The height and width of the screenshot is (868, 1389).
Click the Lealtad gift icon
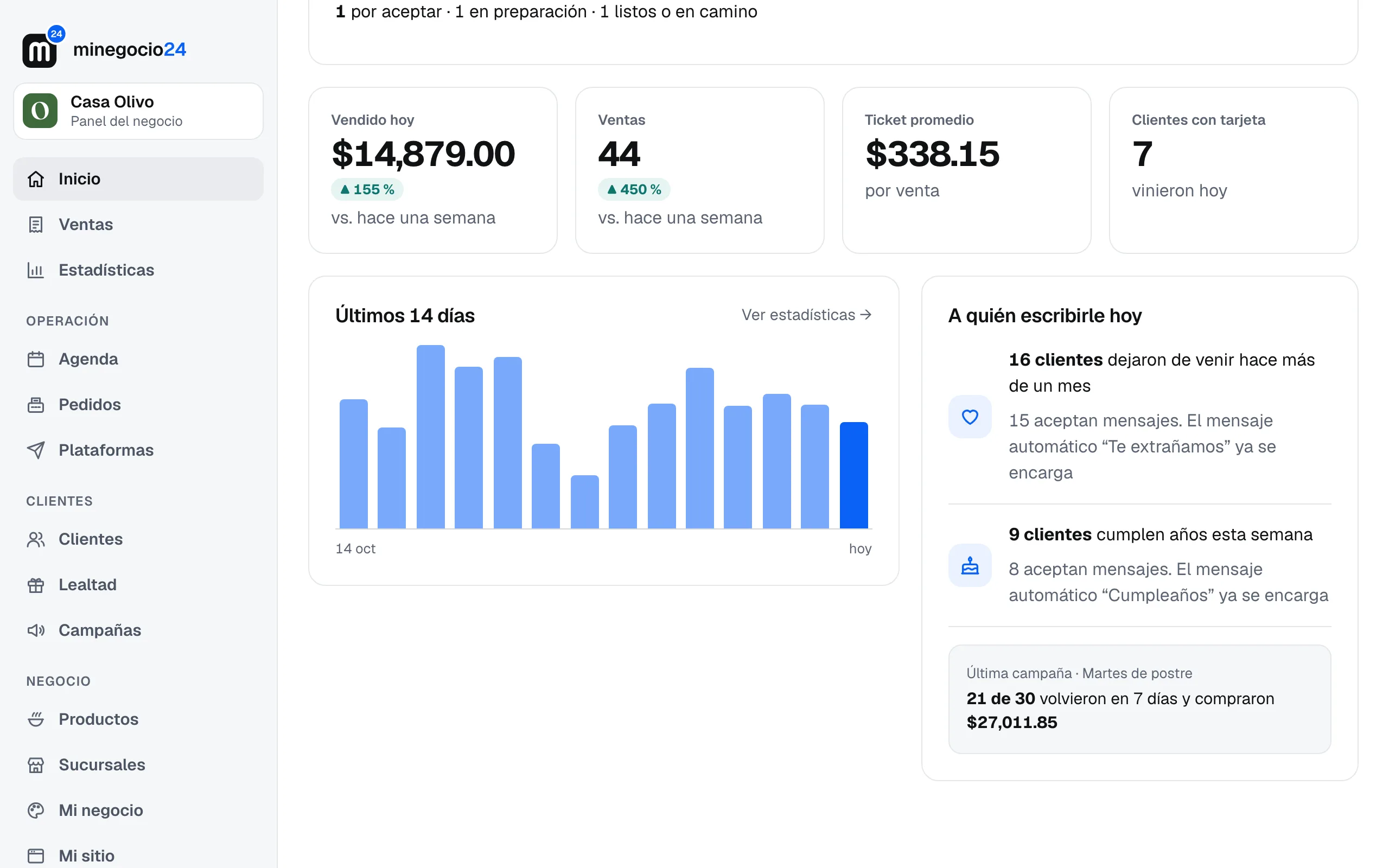pyautogui.click(x=36, y=585)
